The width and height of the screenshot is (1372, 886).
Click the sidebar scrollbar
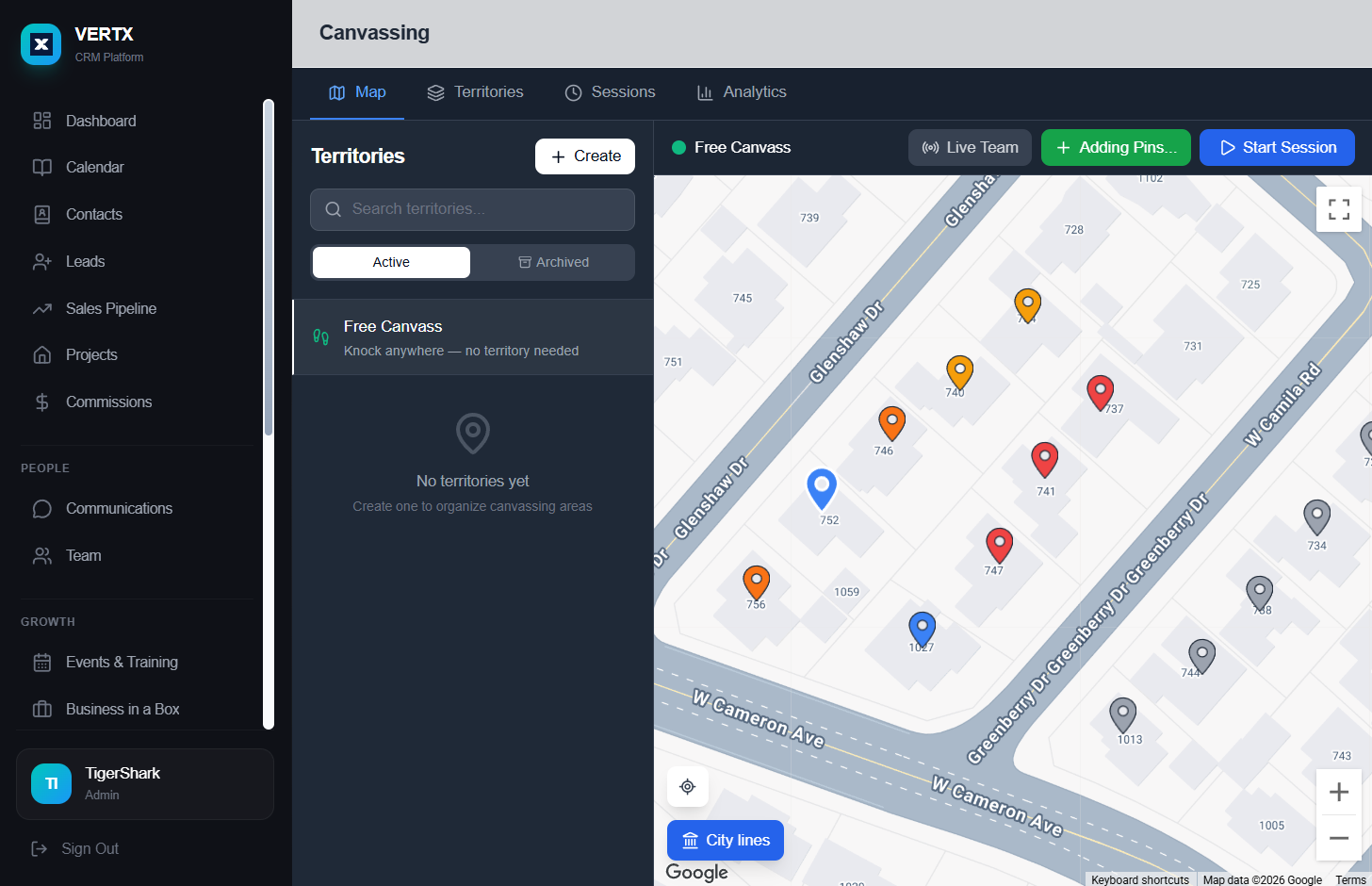tap(269, 269)
